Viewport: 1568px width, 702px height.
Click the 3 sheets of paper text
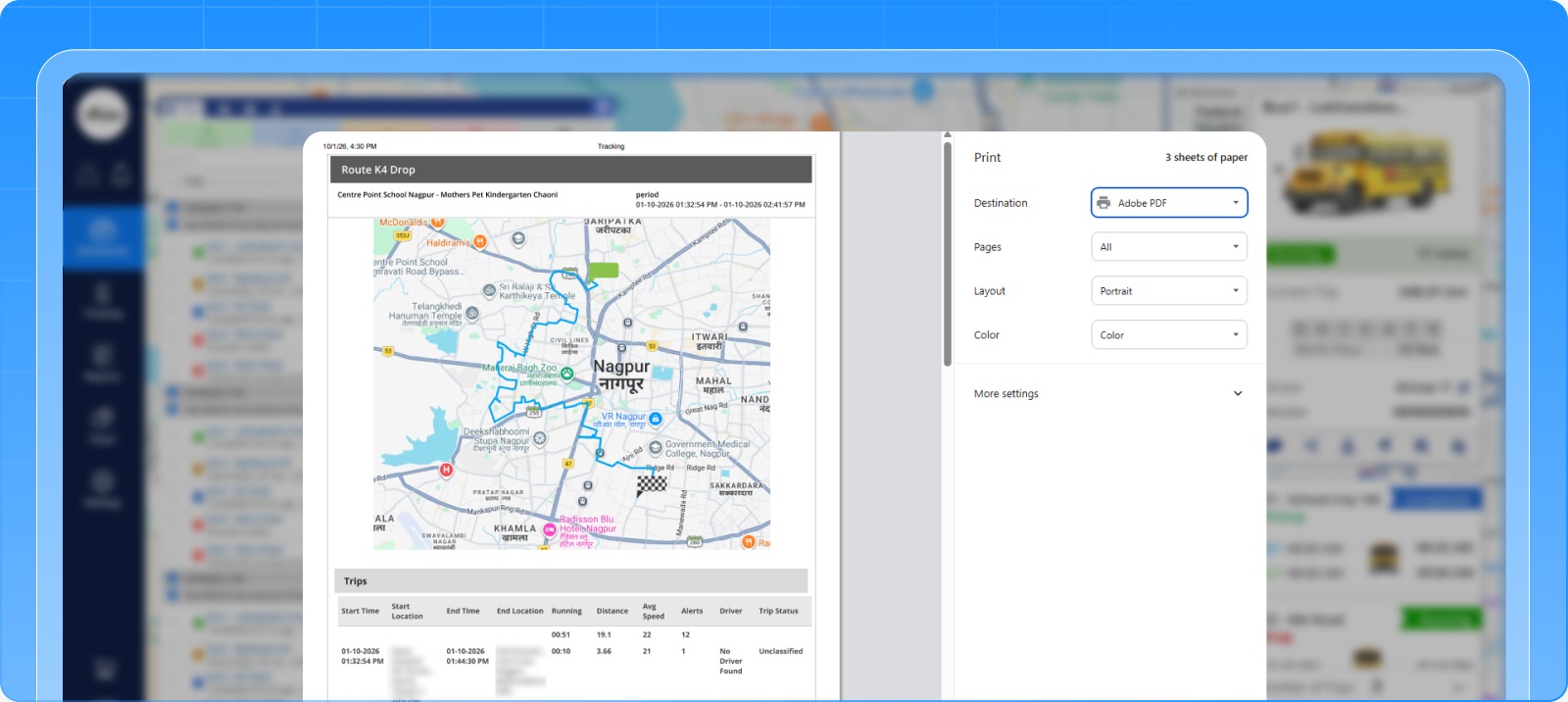coord(1206,157)
